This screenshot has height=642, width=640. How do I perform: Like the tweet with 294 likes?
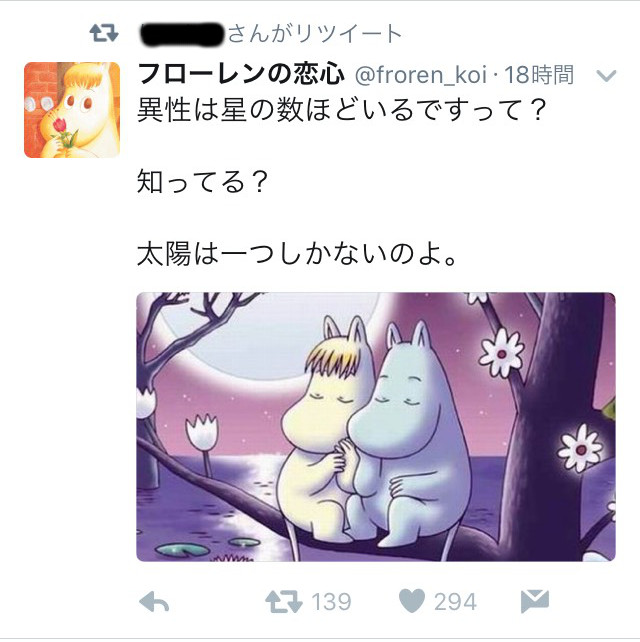[x=412, y=601]
